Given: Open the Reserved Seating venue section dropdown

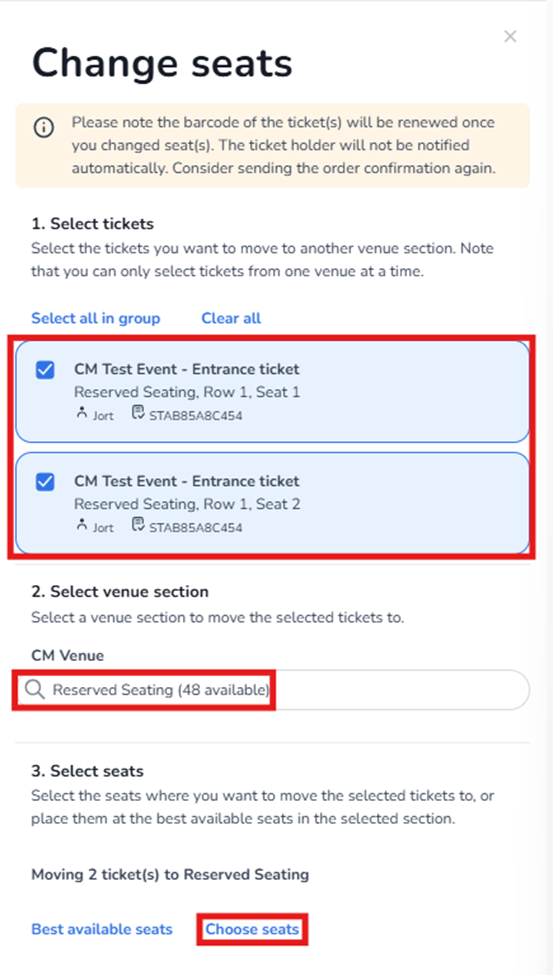Looking at the screenshot, I should pyautogui.click(x=272, y=690).
